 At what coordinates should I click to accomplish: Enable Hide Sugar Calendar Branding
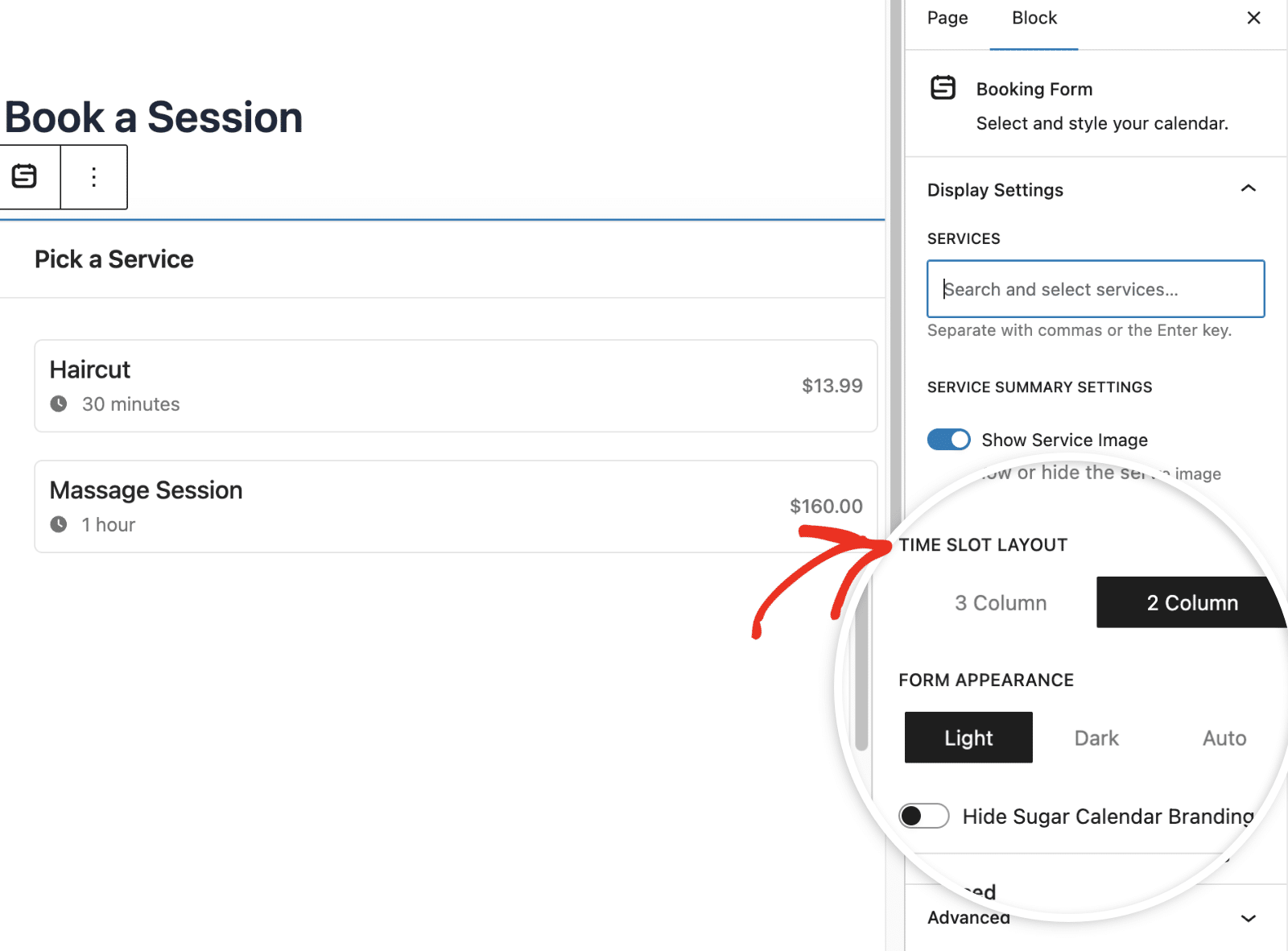tap(923, 816)
